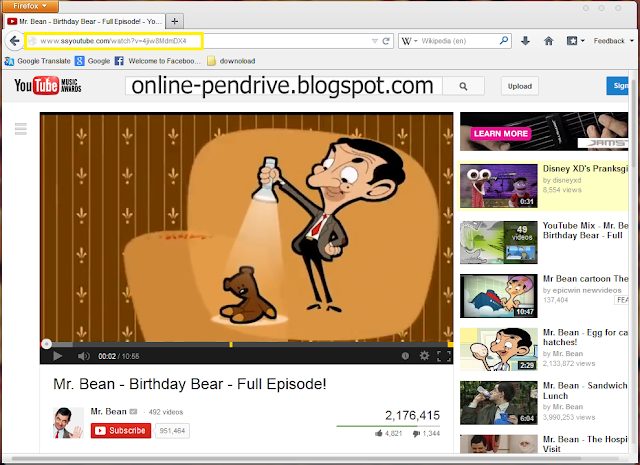This screenshot has height=465, width=640.
Task: Open Egg for ca hatches 2:29 thumbnail
Action: click(x=498, y=349)
